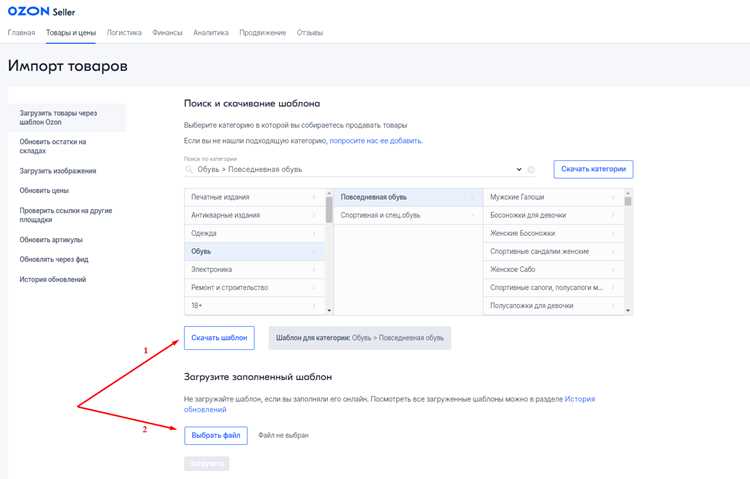Follow the История обновлений link in the upload note
The height and width of the screenshot is (479, 750).
[580, 399]
